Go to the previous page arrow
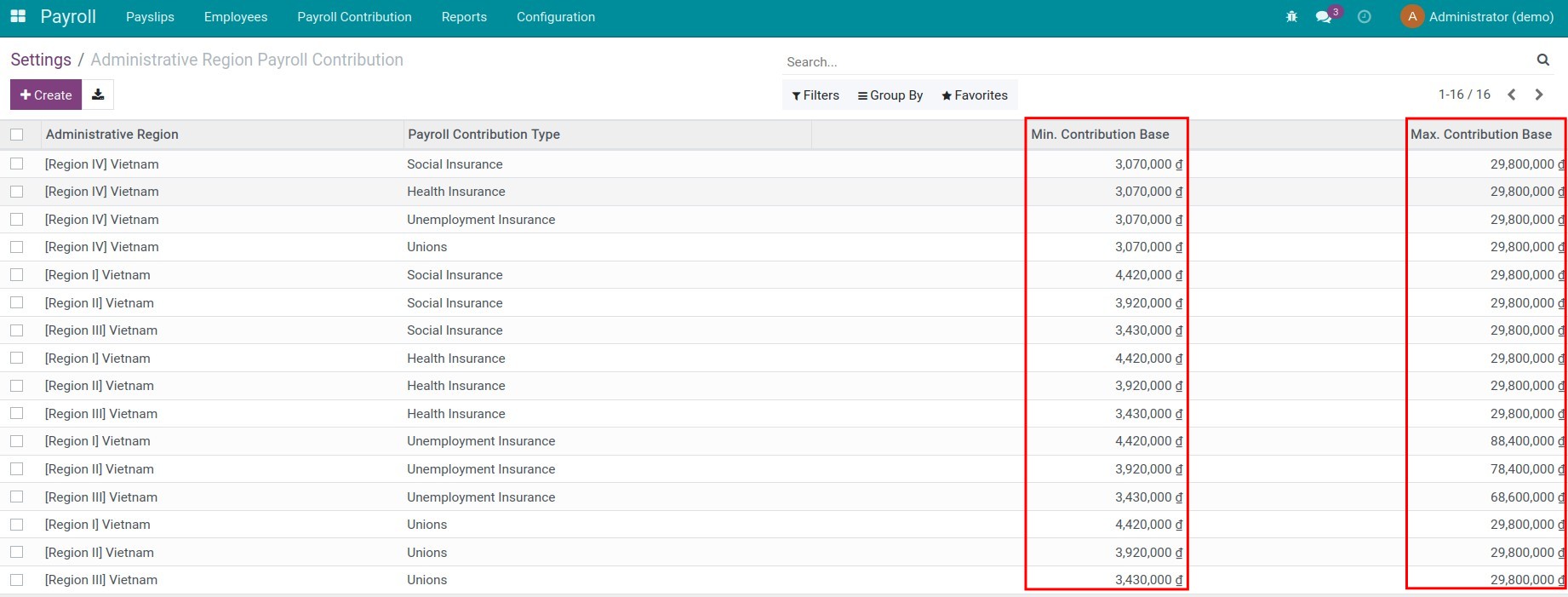 point(1512,95)
